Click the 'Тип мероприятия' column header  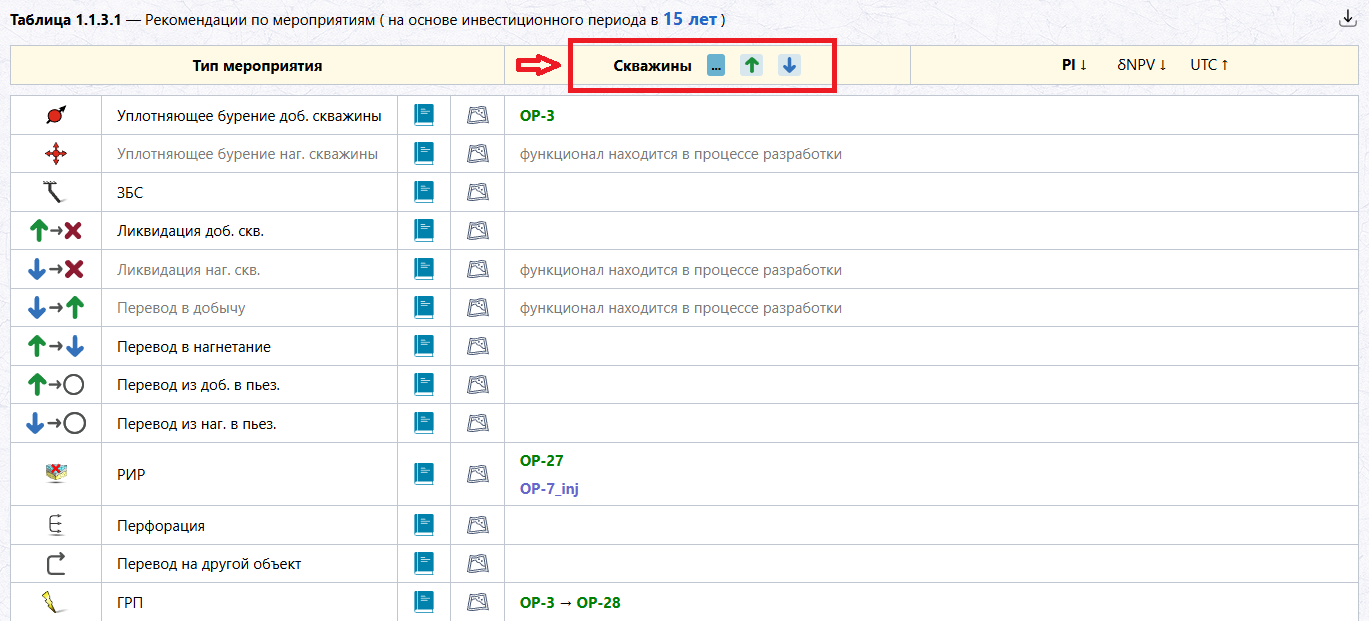(x=257, y=66)
